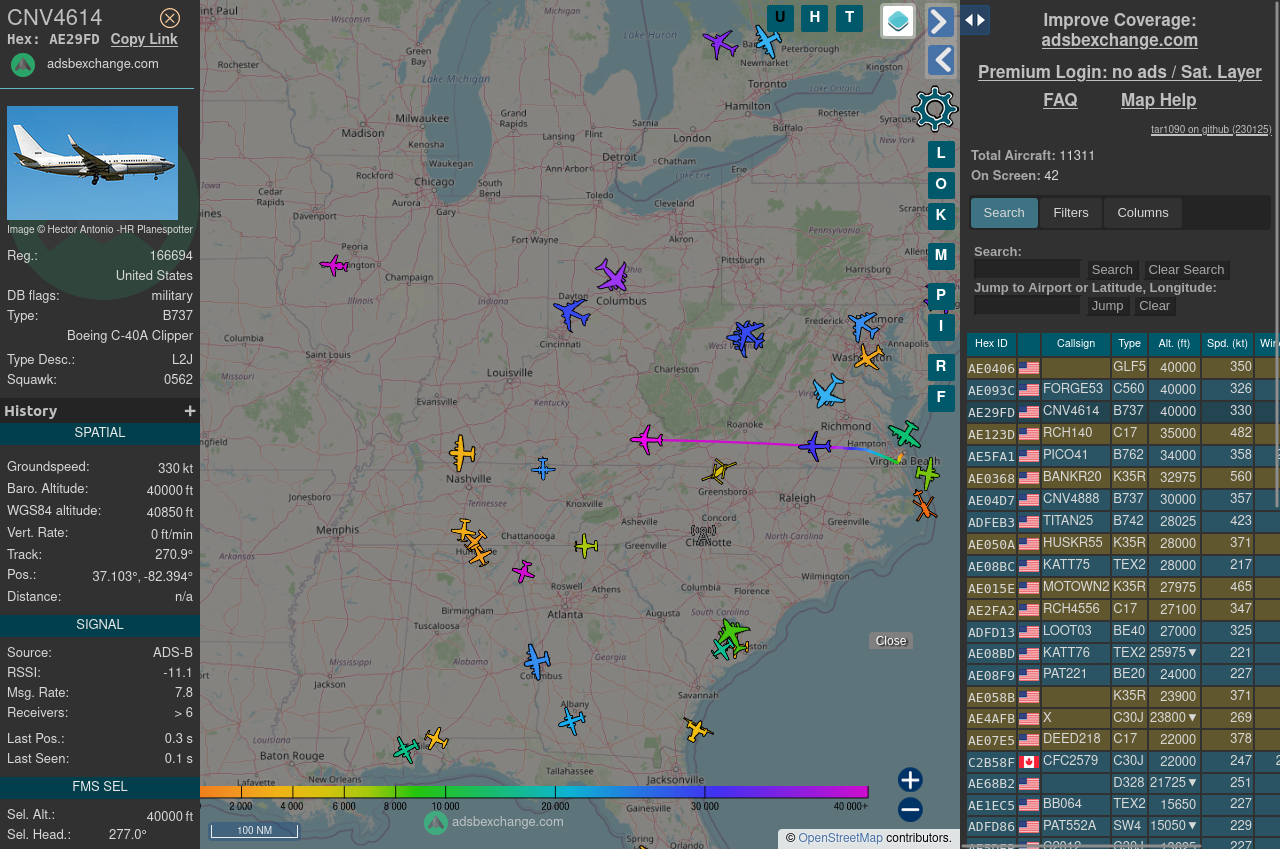
Task: Focus the Jump to Airport input field
Action: 1027,305
